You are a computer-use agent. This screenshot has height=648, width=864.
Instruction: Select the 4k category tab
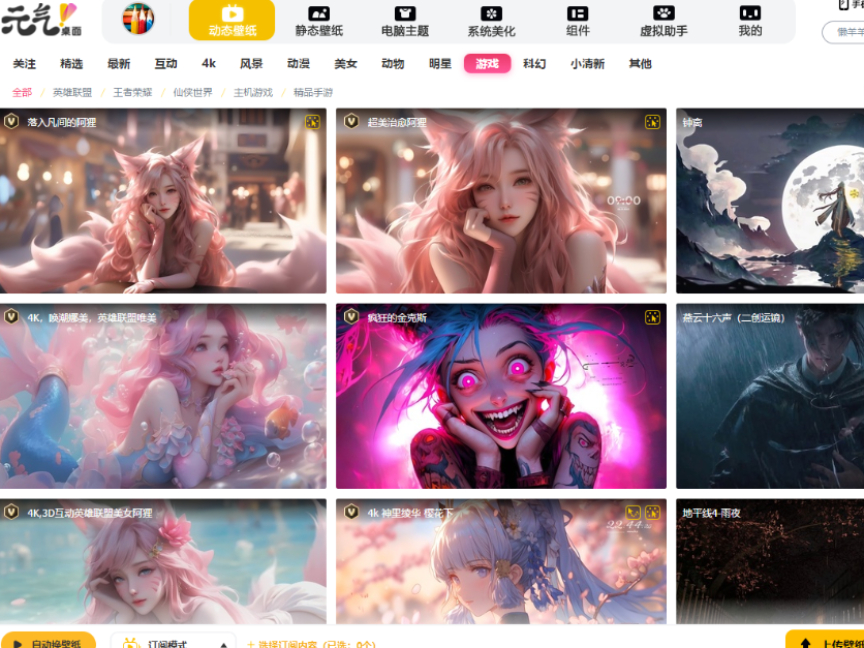point(209,64)
